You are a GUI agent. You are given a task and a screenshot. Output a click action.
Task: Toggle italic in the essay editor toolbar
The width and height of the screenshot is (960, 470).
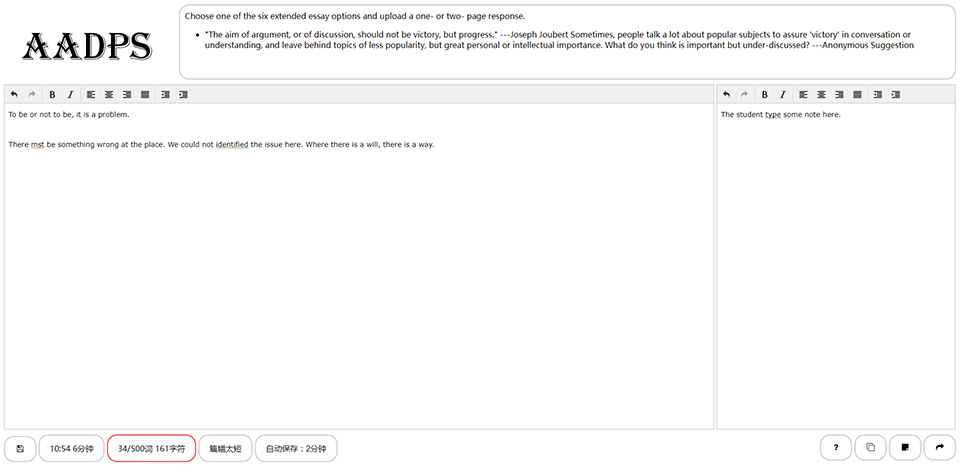[70, 95]
